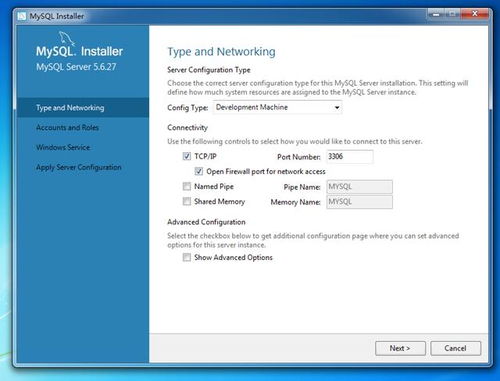This screenshot has height=381, width=500.
Task: Uncheck Open Firewall port for network access
Action: click(199, 171)
